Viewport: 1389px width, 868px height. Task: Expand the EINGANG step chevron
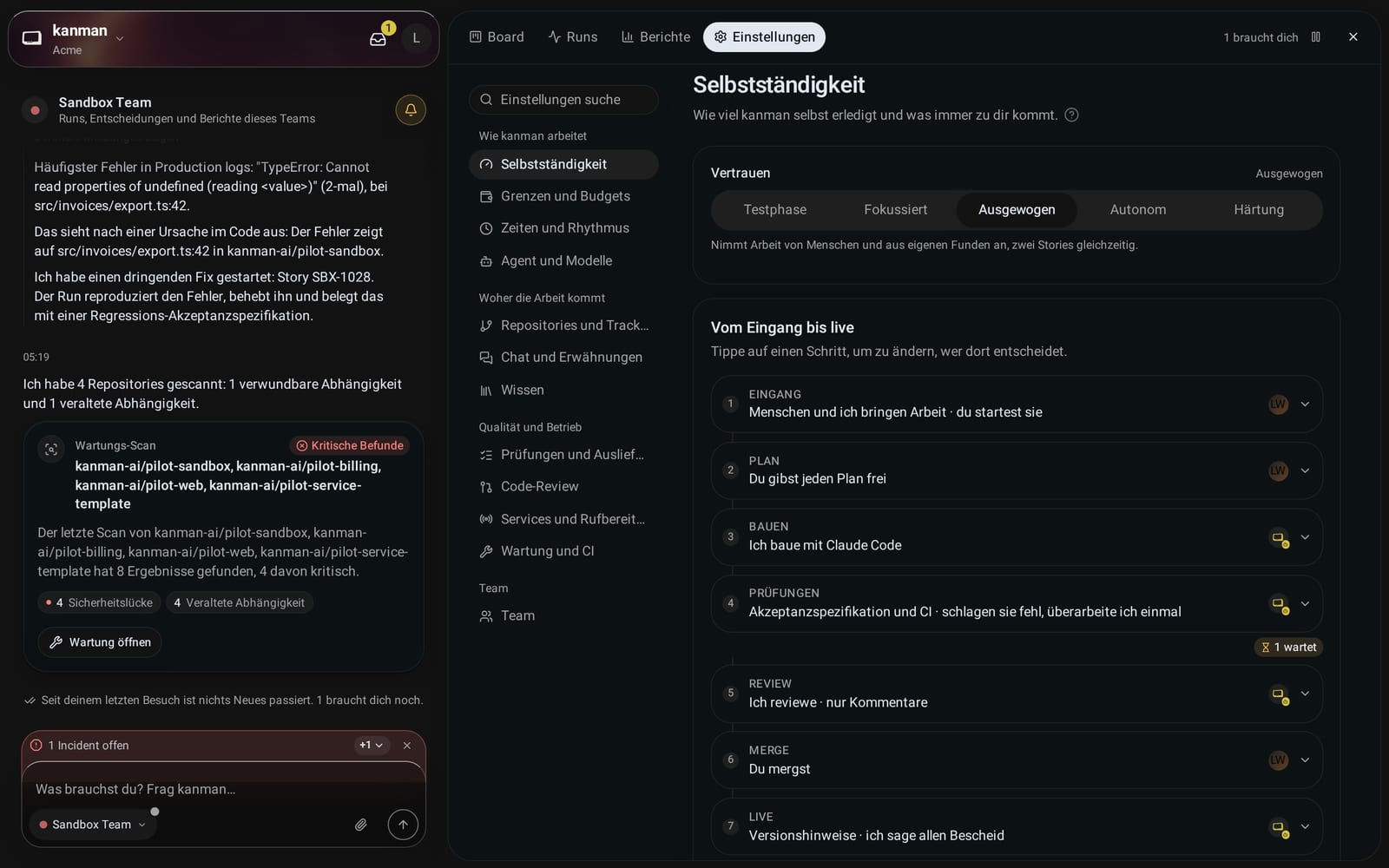click(x=1305, y=404)
